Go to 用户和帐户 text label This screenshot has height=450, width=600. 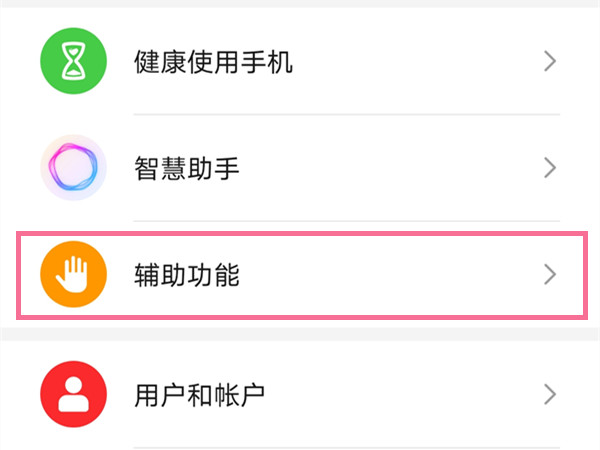200,394
